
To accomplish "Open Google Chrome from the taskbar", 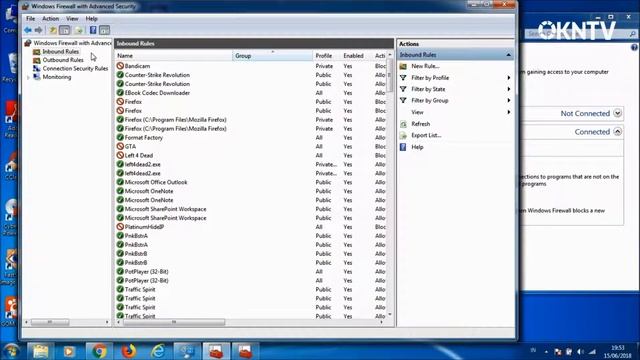I will coord(99,351).
